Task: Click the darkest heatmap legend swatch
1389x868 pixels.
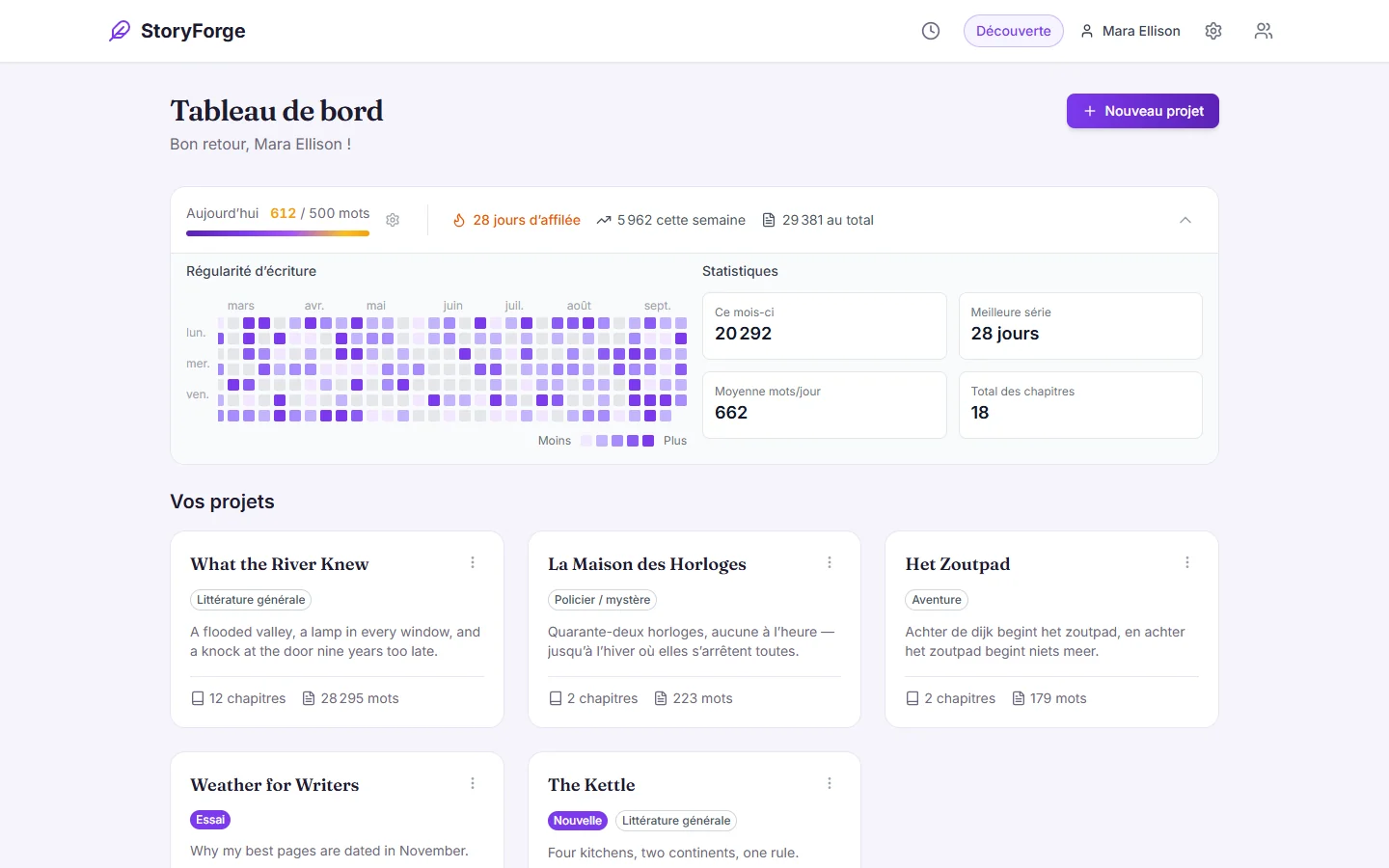Action: pos(648,441)
